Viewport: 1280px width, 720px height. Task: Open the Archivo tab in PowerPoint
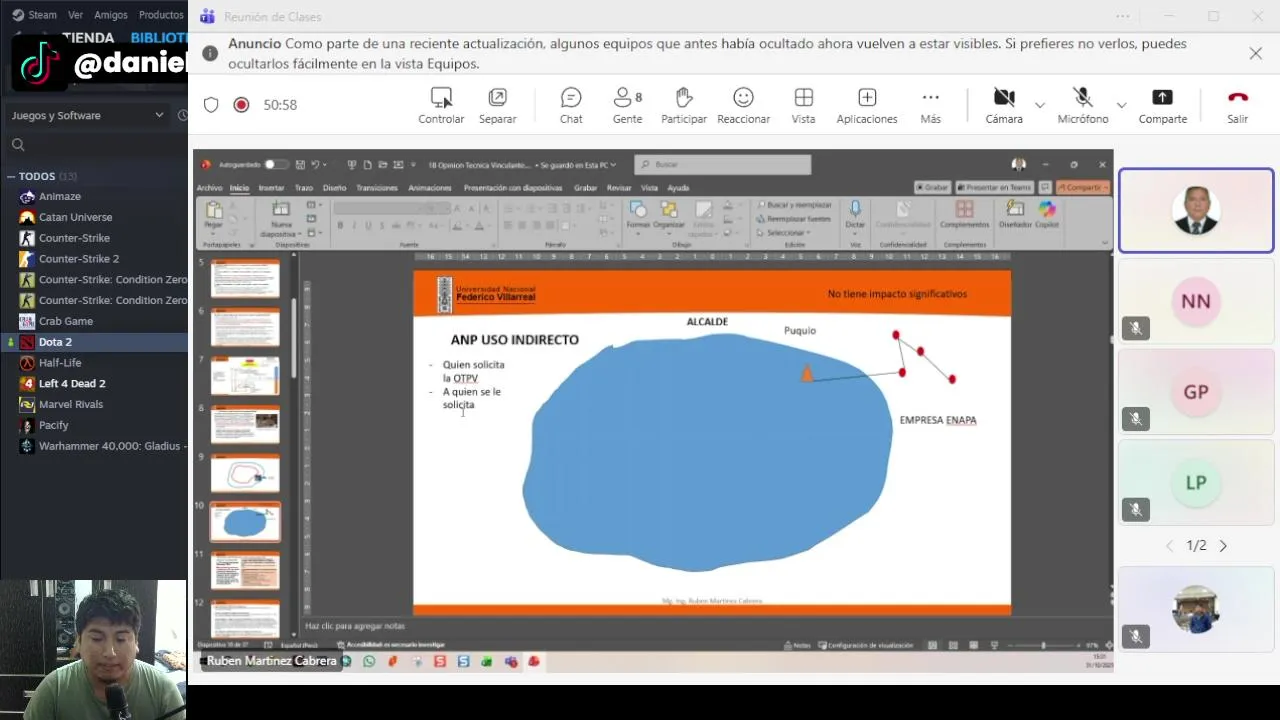coord(210,188)
